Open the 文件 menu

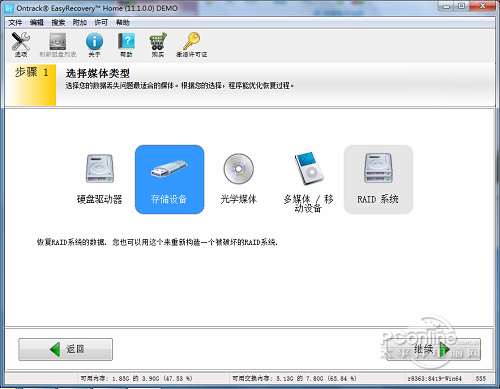pyautogui.click(x=15, y=23)
